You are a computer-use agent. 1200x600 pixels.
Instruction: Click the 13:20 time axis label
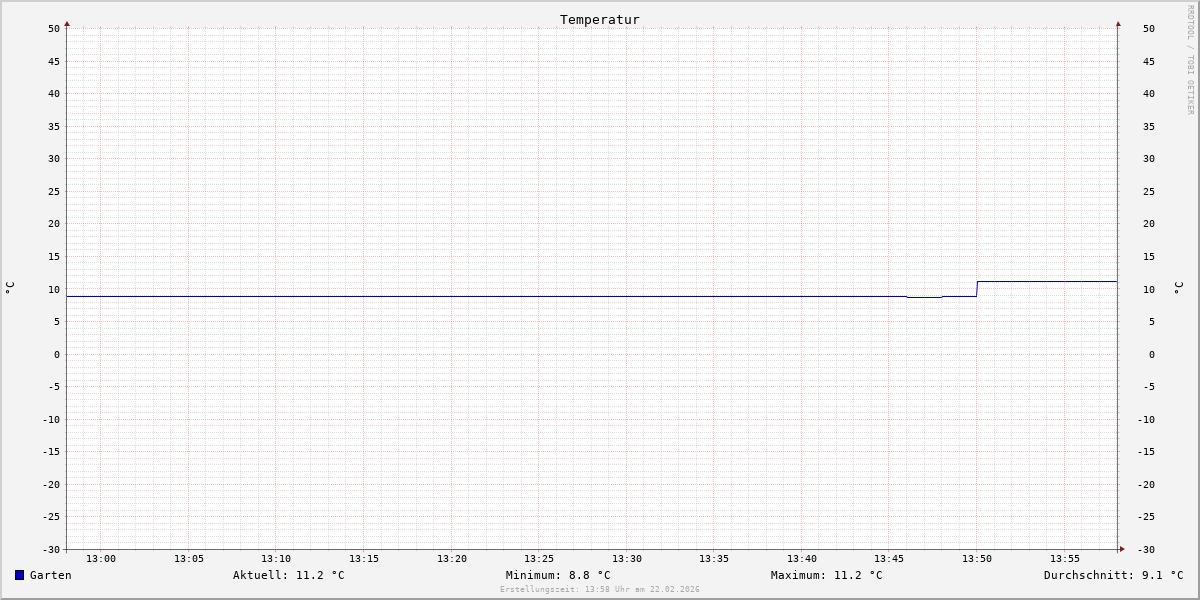452,559
